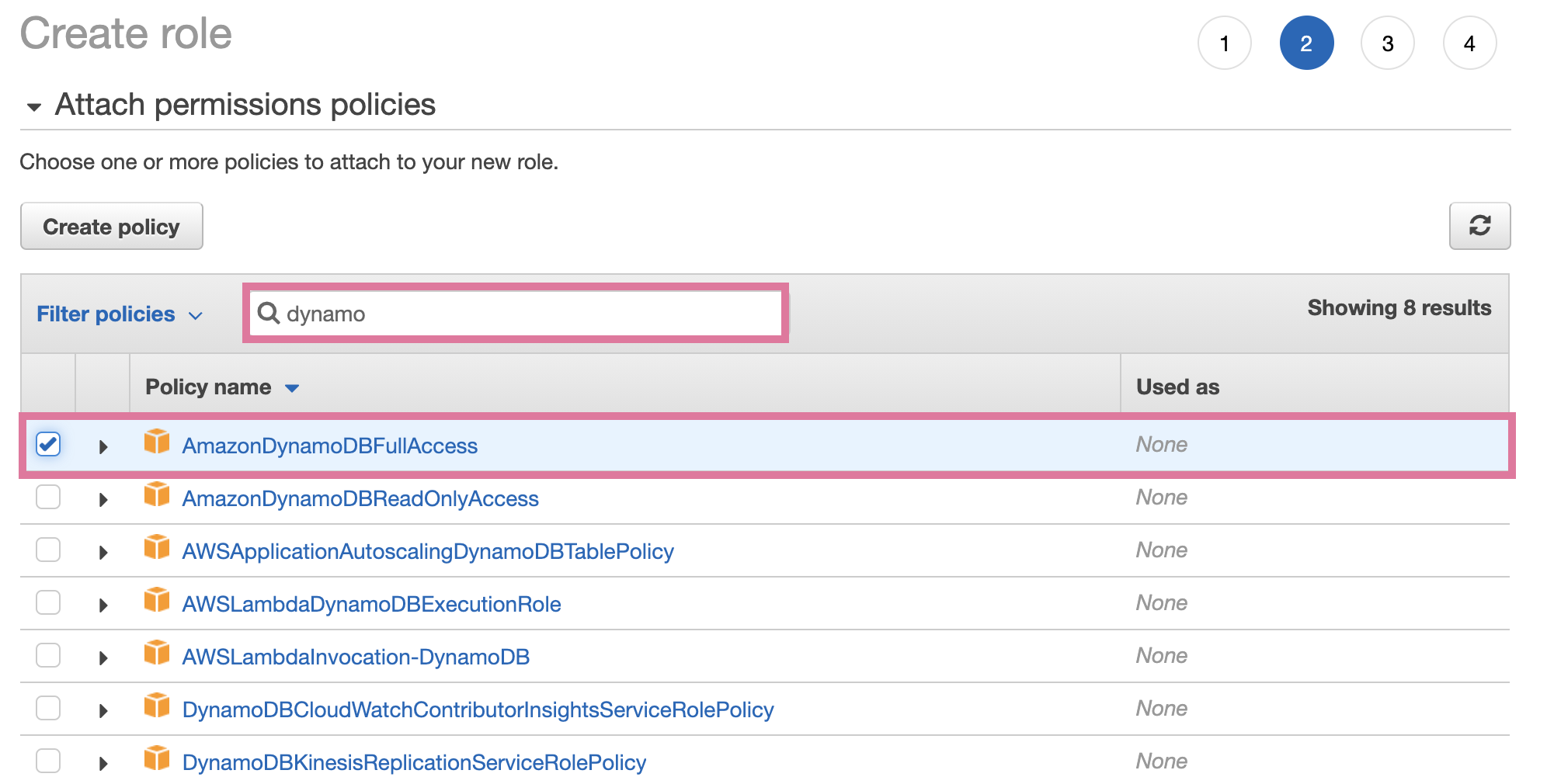Open the Filter policies dropdown
1547x784 pixels.
click(120, 314)
